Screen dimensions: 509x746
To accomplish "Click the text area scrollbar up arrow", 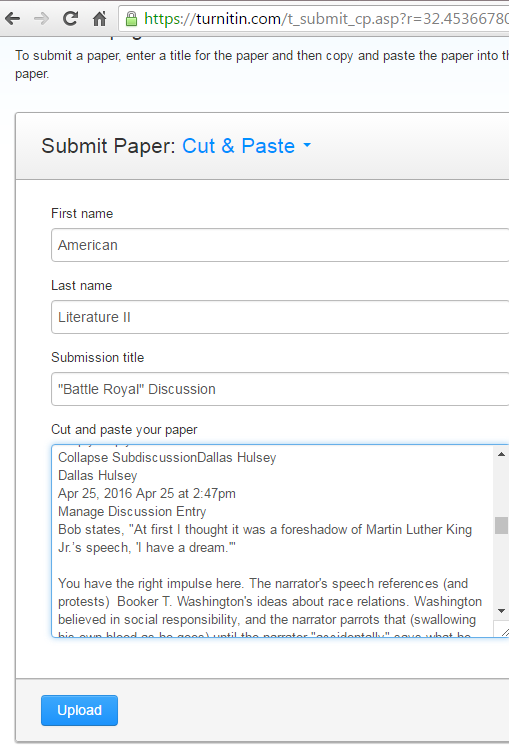I will pyautogui.click(x=501, y=454).
